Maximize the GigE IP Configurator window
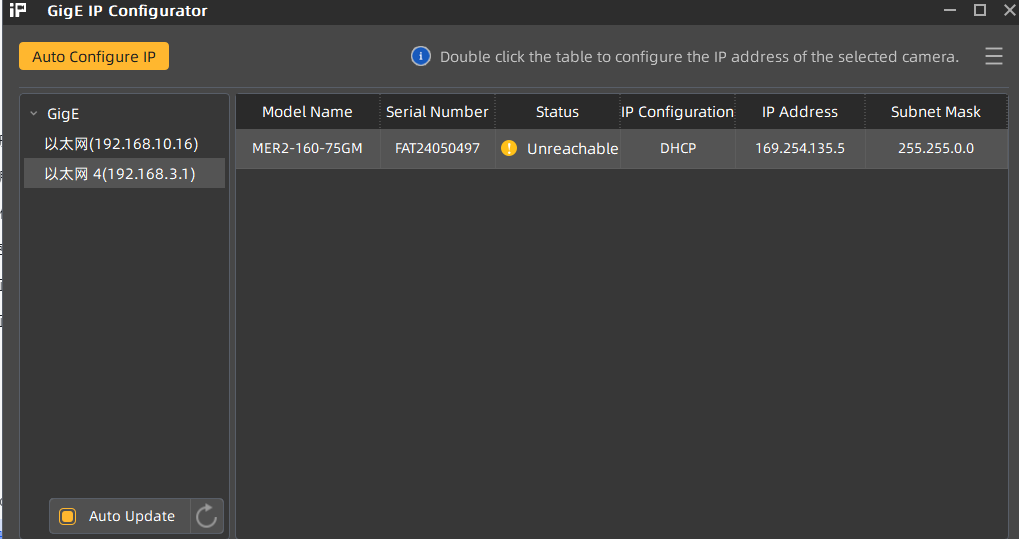This screenshot has height=539, width=1019. (980, 10)
